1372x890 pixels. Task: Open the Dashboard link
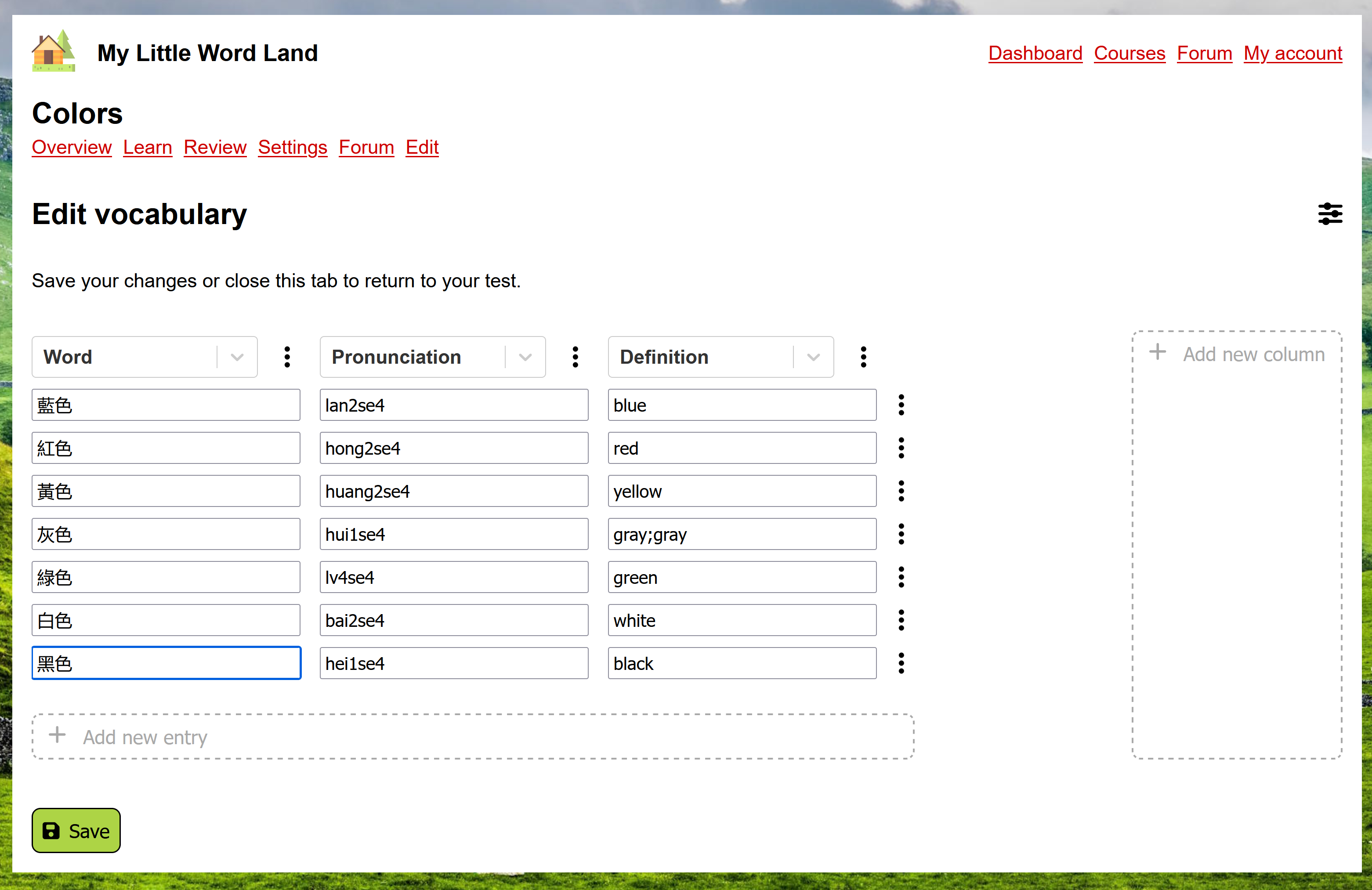tap(1035, 53)
